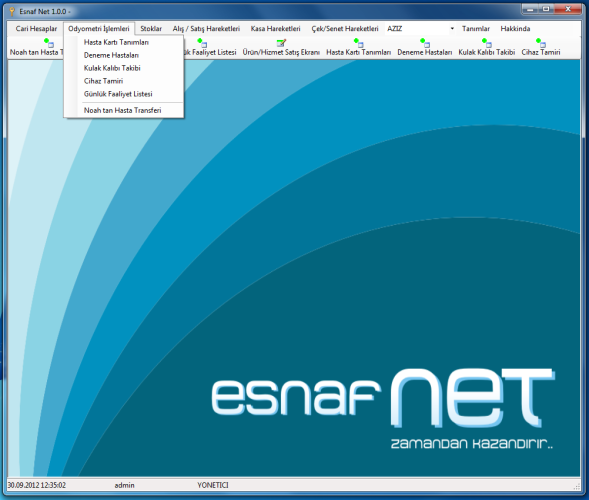Open the Hakkında menu

(x=515, y=29)
